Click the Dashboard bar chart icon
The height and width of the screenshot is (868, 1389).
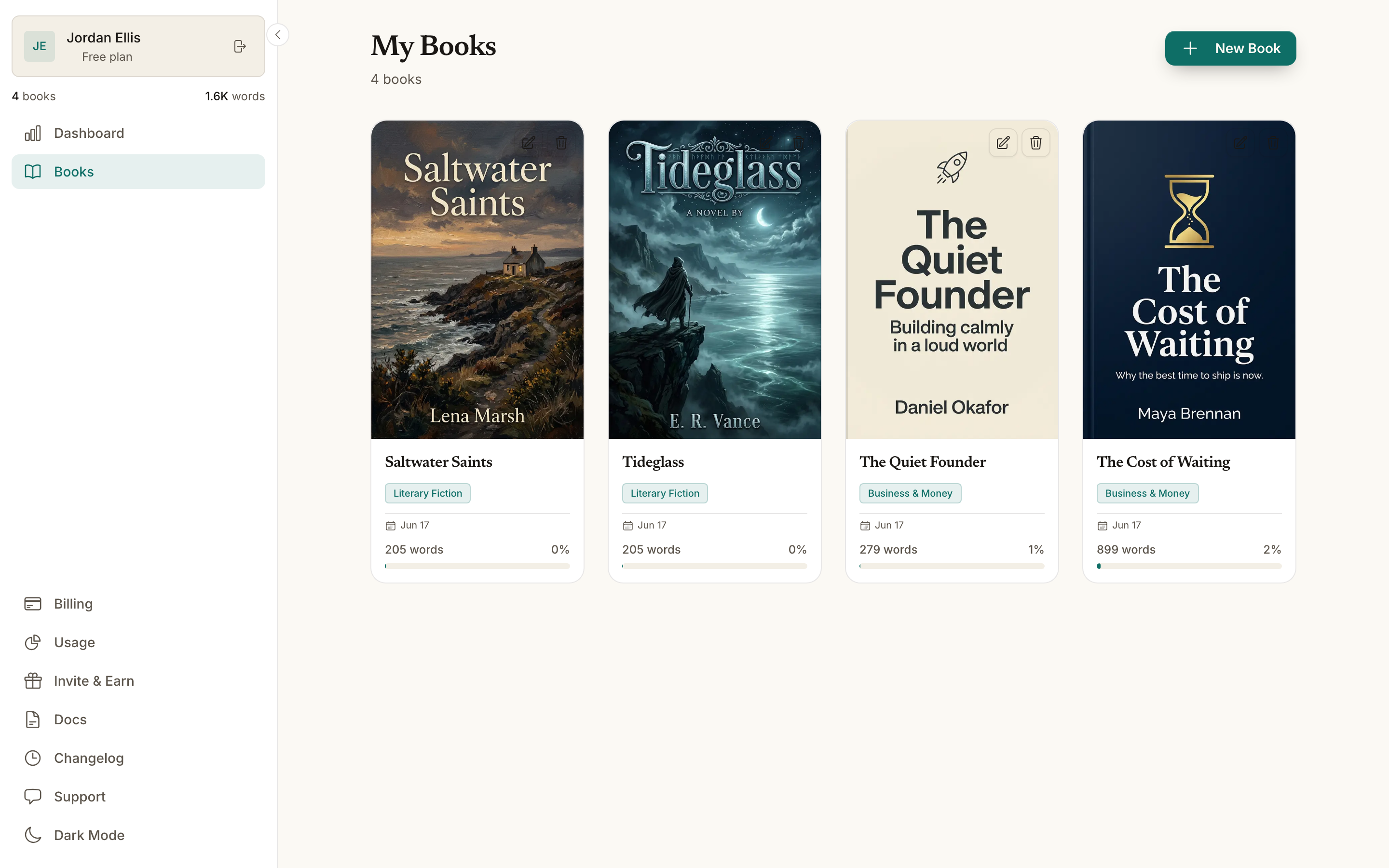33,133
